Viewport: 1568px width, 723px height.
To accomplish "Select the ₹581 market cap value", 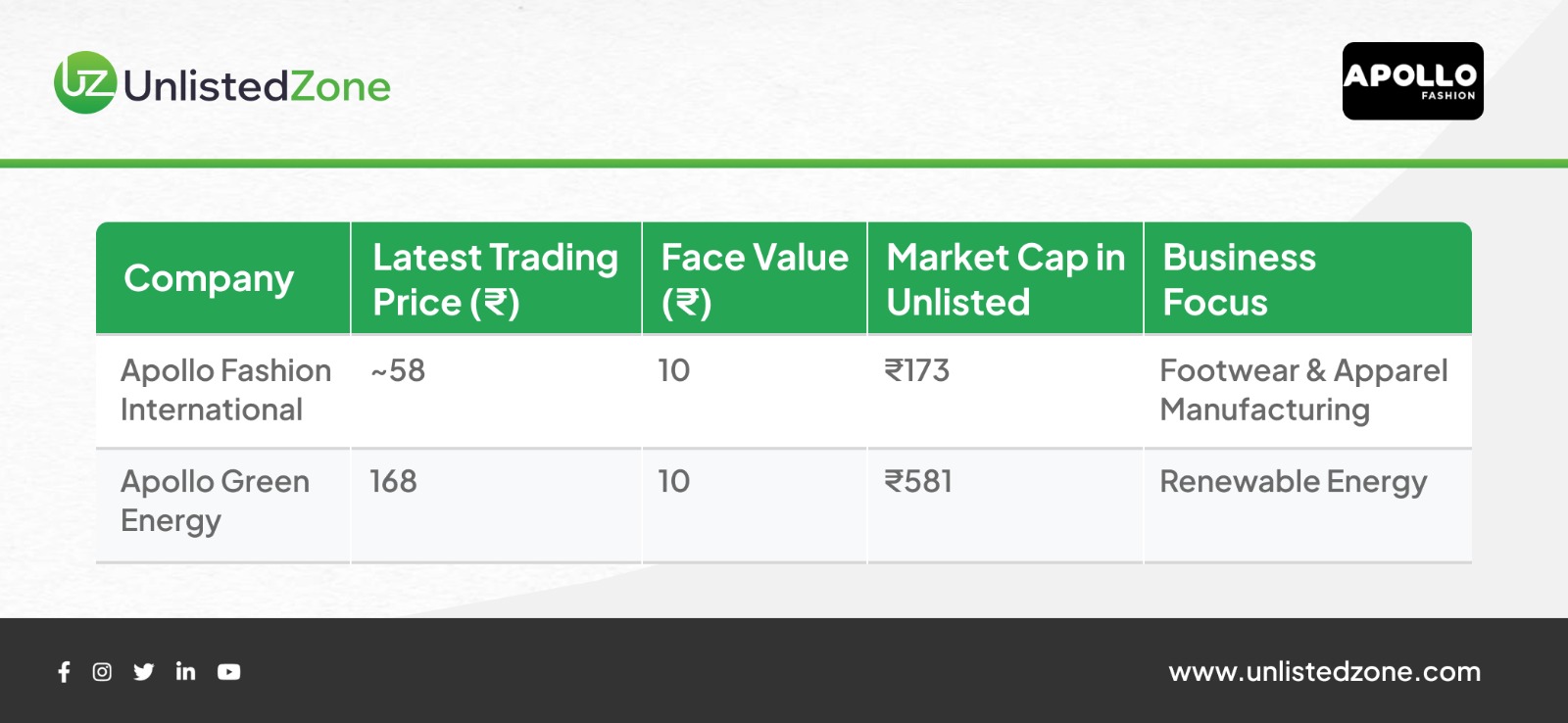I will (x=918, y=482).
